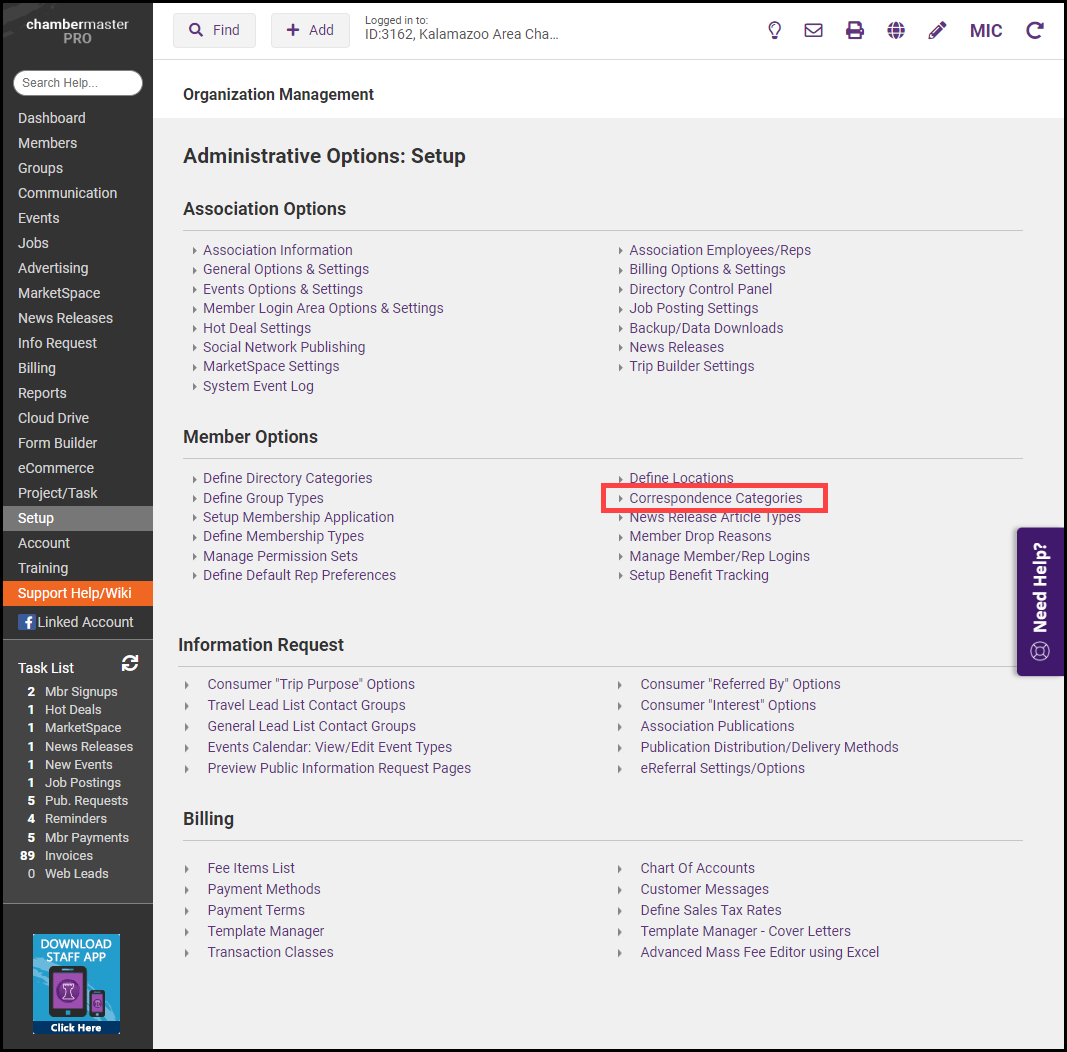The width and height of the screenshot is (1067, 1052).
Task: Click the lightbulb icon in top toolbar
Action: pos(774,30)
